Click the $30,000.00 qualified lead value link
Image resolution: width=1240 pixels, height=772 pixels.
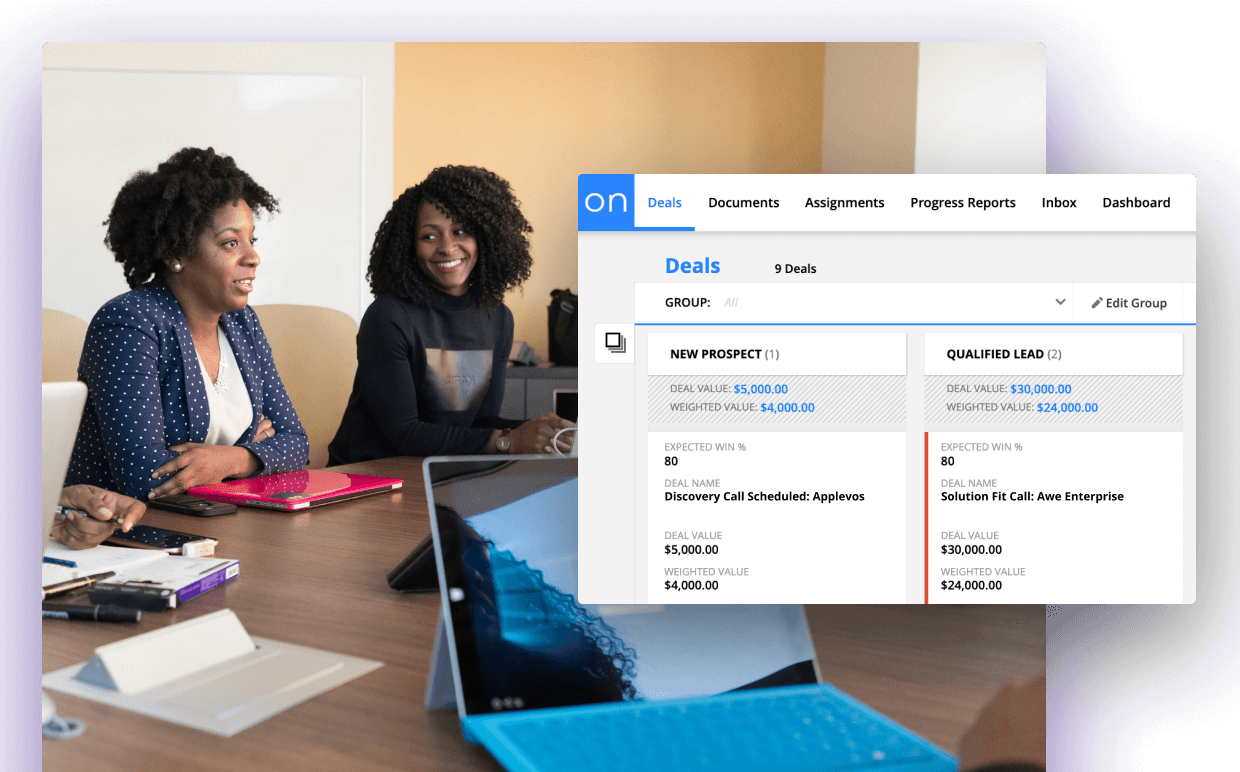click(x=1040, y=389)
